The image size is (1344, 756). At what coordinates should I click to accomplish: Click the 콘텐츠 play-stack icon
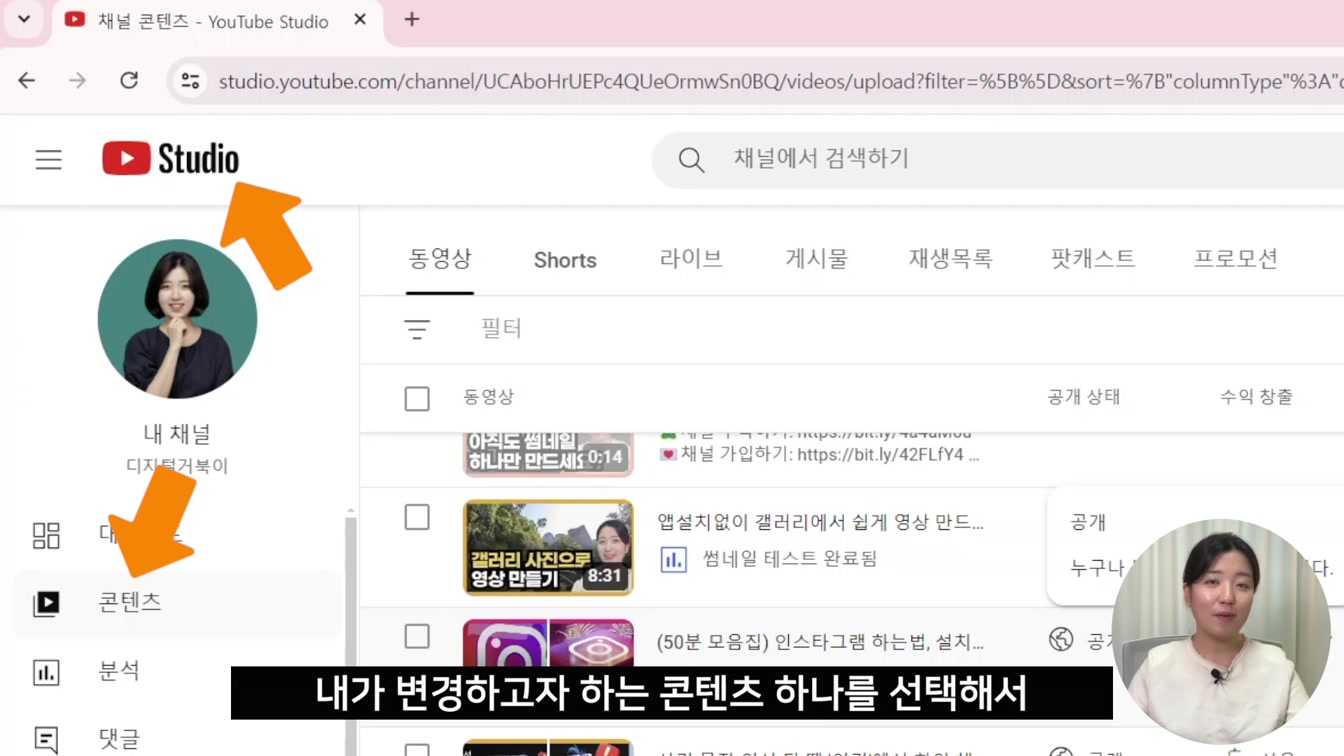[x=47, y=603]
